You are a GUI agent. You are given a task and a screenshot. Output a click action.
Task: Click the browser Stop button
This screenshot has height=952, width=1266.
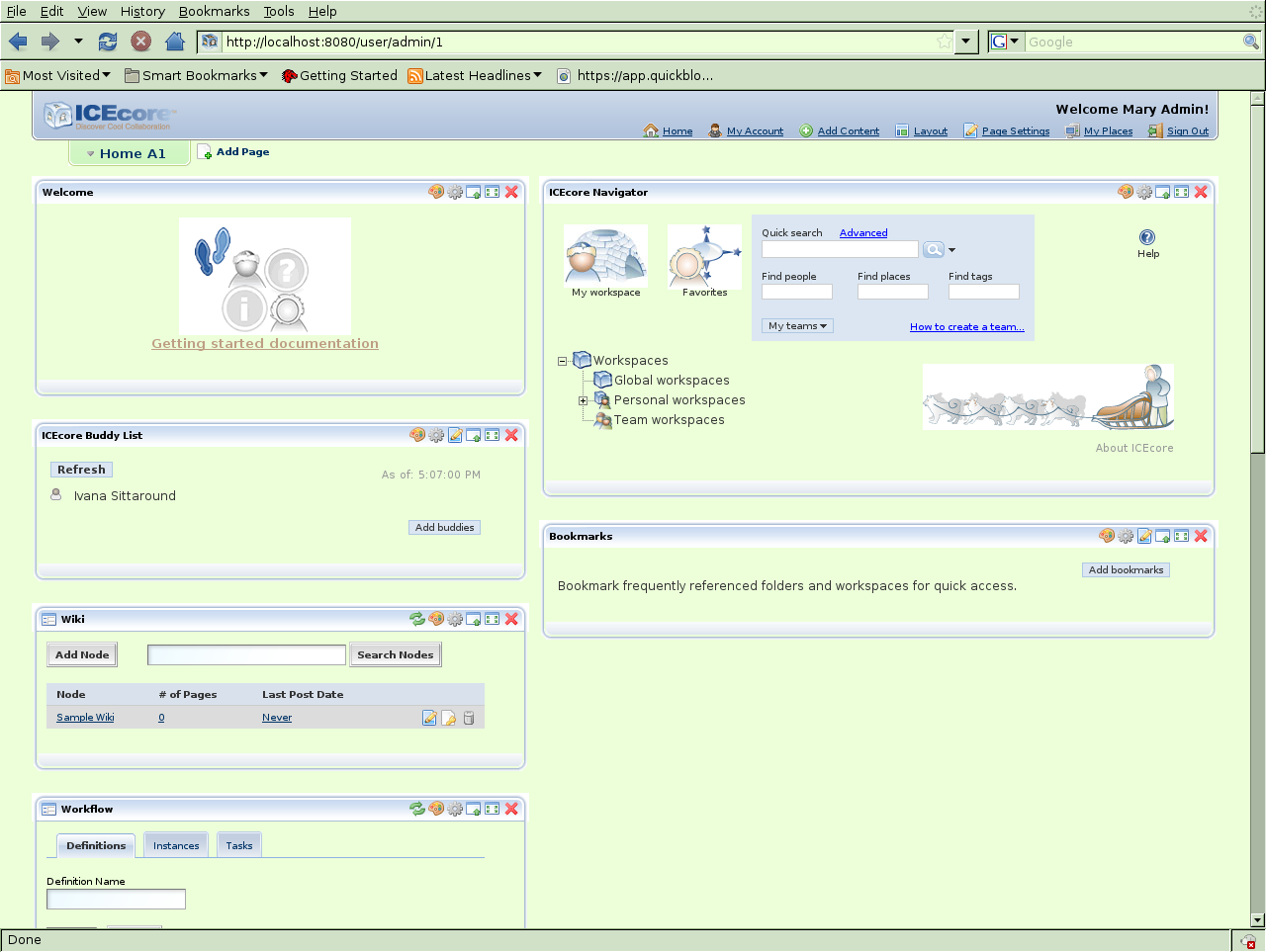click(141, 42)
